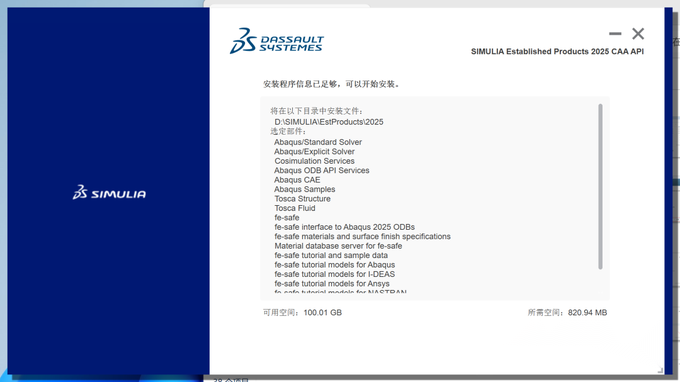Select the D:\SIMULIA\EstProducts\2025 install path
This screenshot has height=382, width=680.
[329, 122]
